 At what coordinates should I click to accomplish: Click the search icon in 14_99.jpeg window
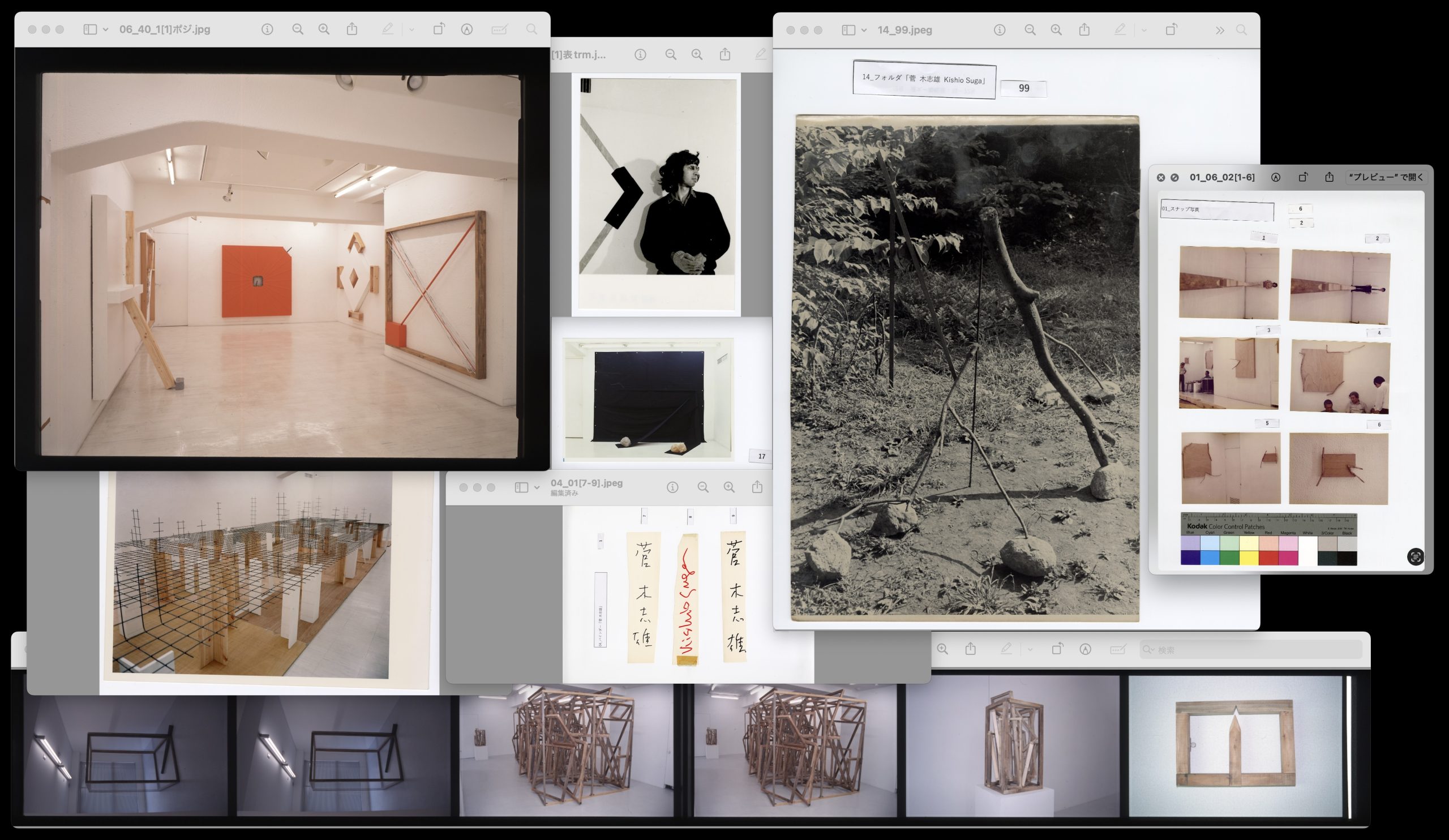pyautogui.click(x=1241, y=30)
